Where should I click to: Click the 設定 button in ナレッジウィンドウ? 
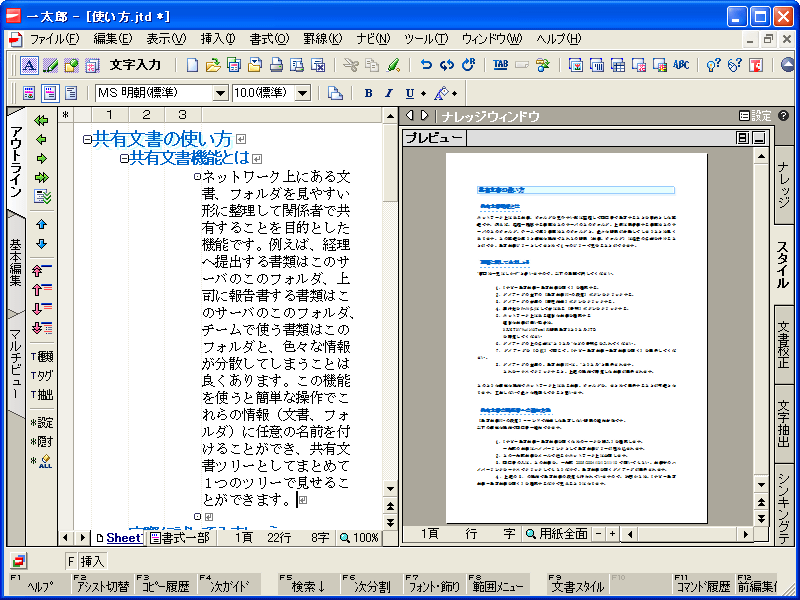pos(756,116)
